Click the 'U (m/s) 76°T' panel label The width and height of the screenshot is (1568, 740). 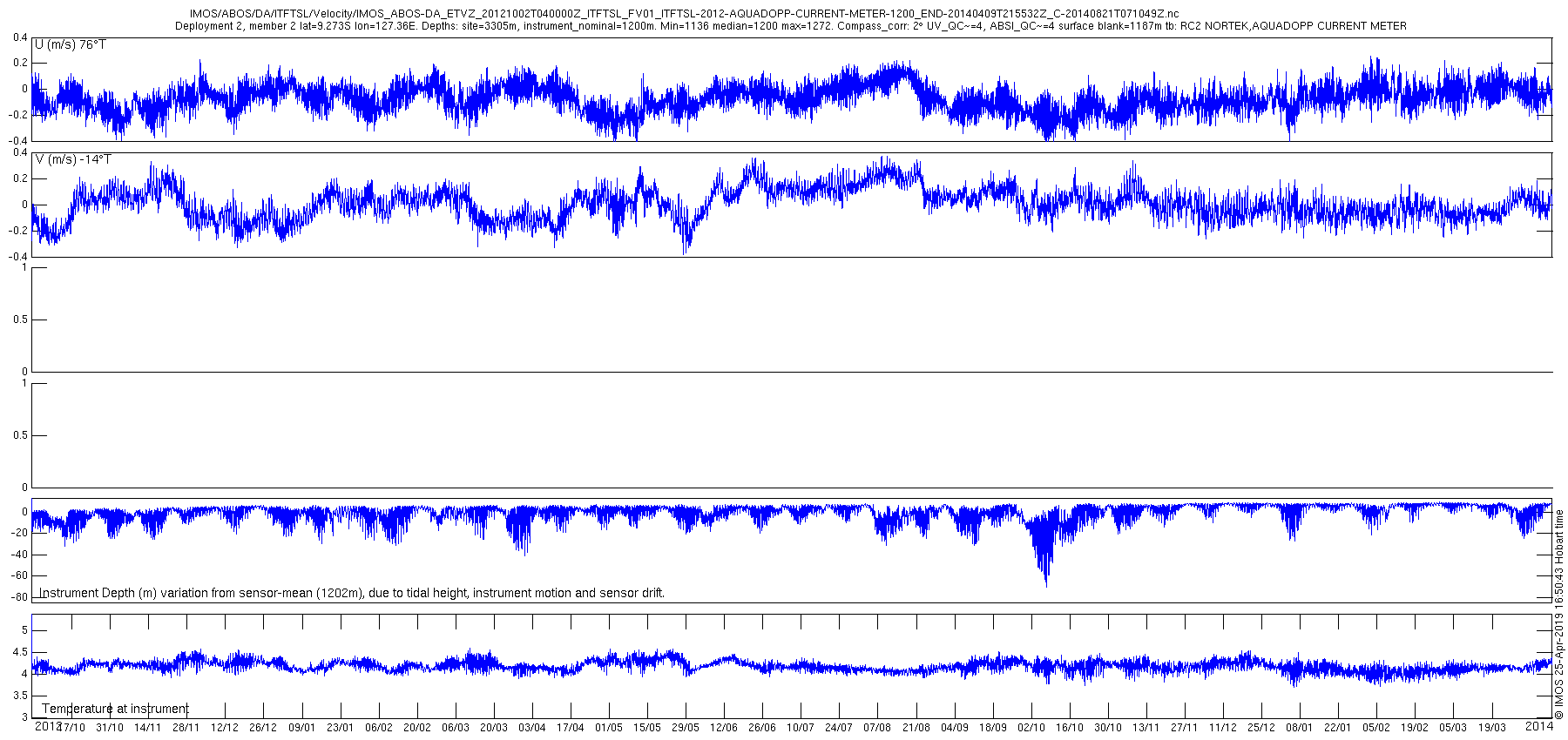(x=71, y=44)
